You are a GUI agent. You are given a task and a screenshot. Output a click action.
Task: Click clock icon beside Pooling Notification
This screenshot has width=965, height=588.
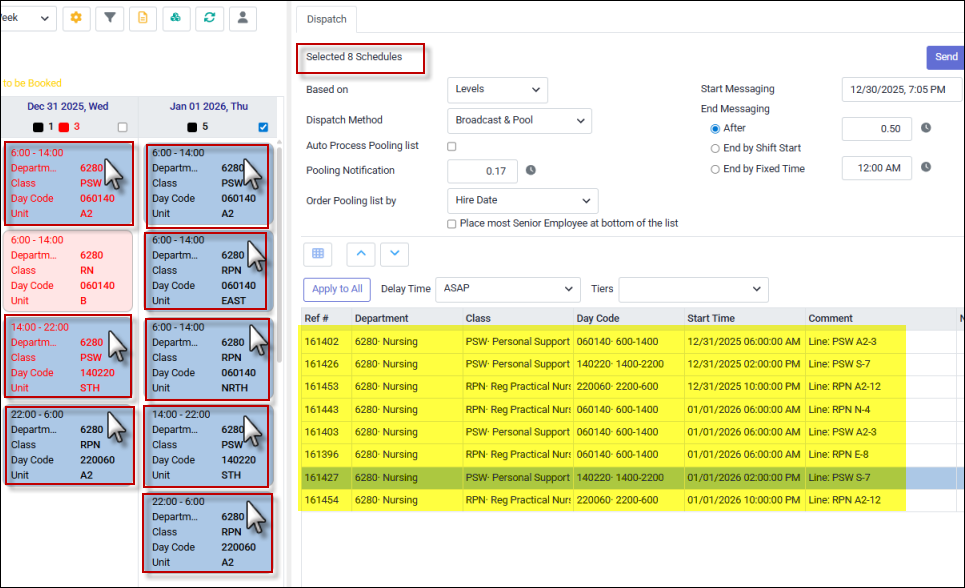click(x=531, y=171)
